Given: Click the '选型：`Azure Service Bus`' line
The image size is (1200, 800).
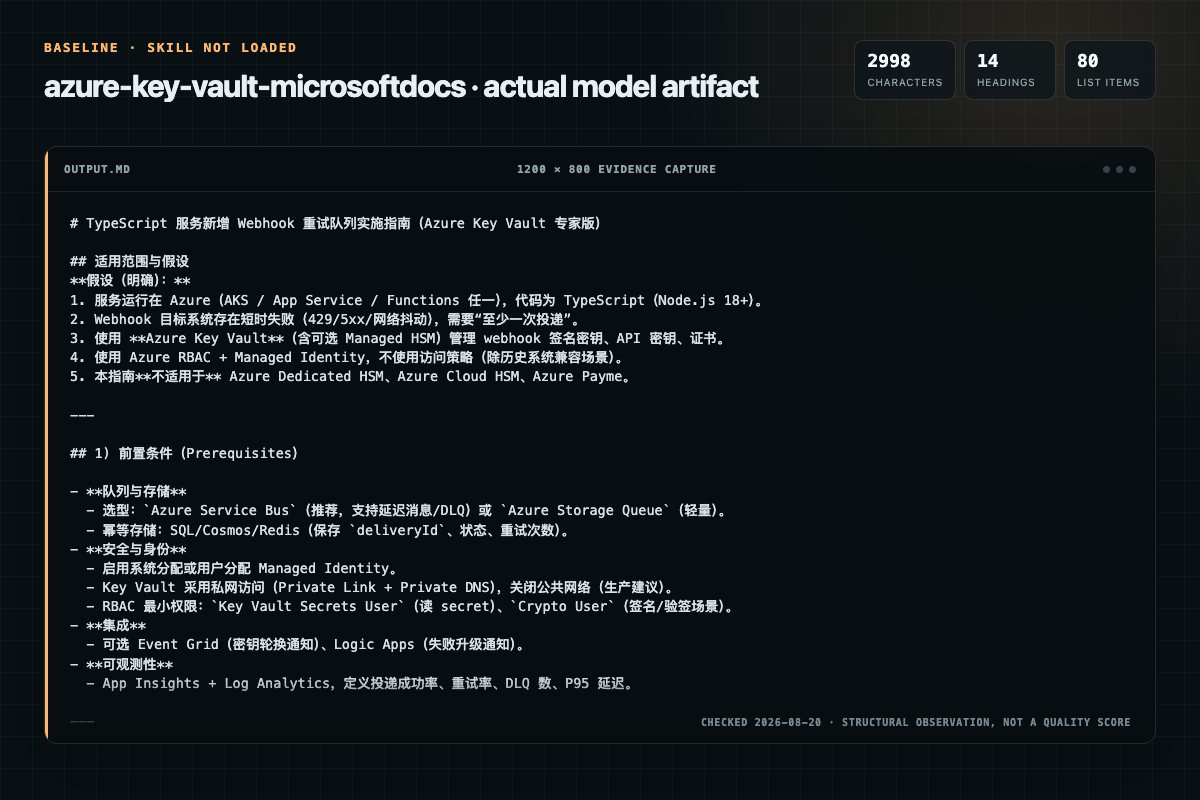Looking at the screenshot, I should pos(406,510).
